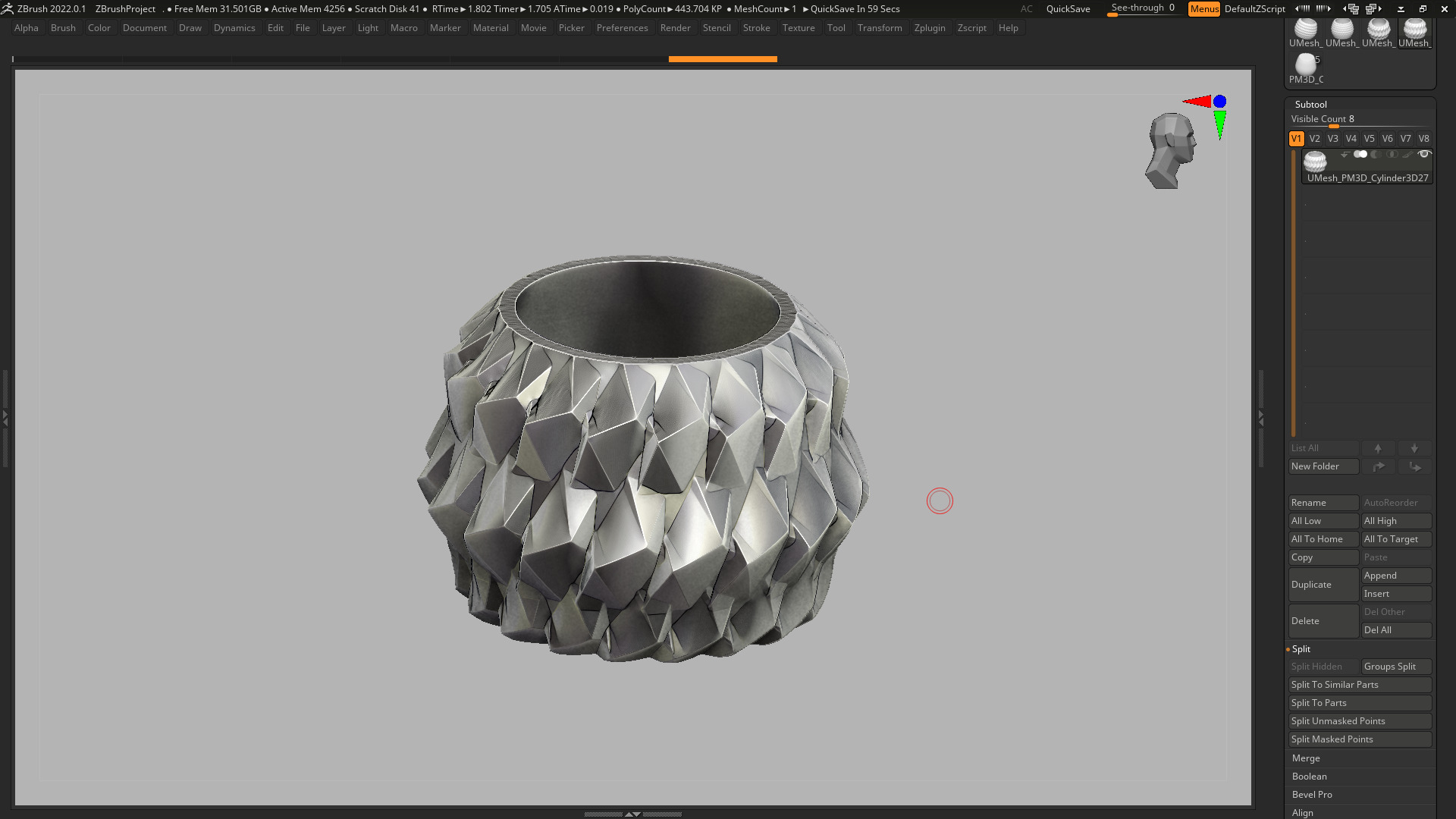Open the Brush menu

[x=63, y=28]
